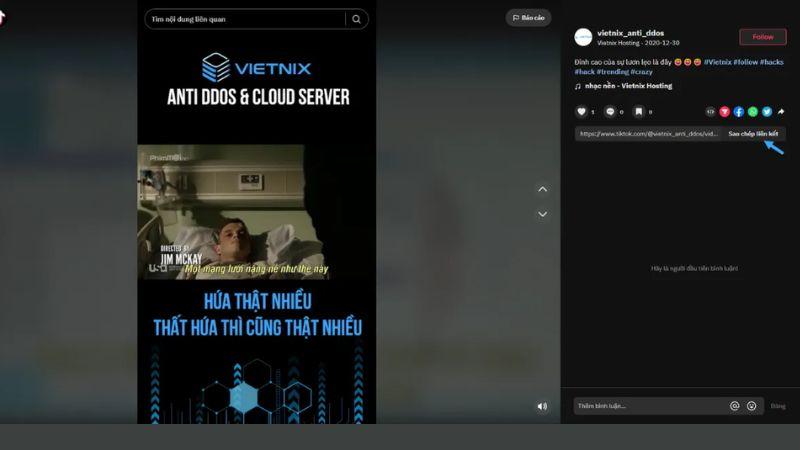Go to the previous video with up chevron
The width and height of the screenshot is (800, 450).
[543, 189]
